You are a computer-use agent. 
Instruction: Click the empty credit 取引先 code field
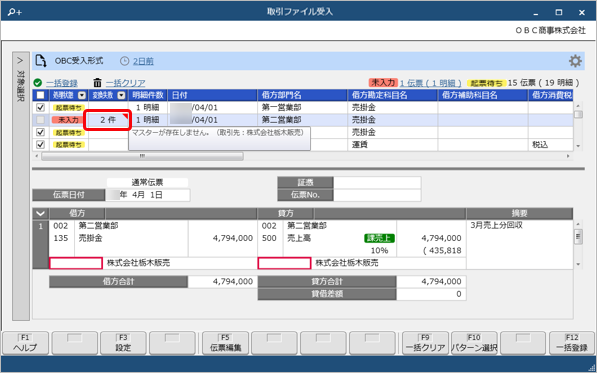click(284, 263)
